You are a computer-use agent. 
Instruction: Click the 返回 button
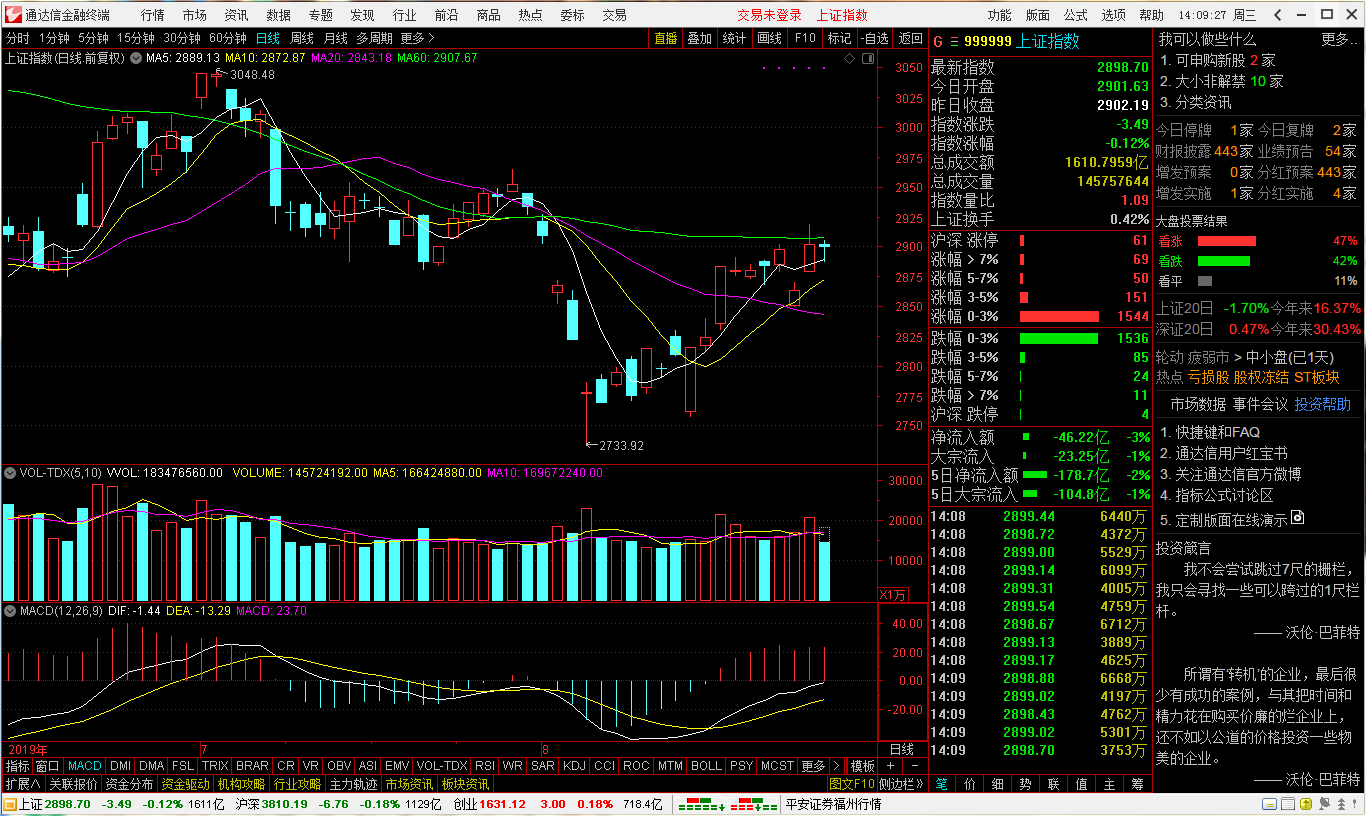(x=910, y=38)
